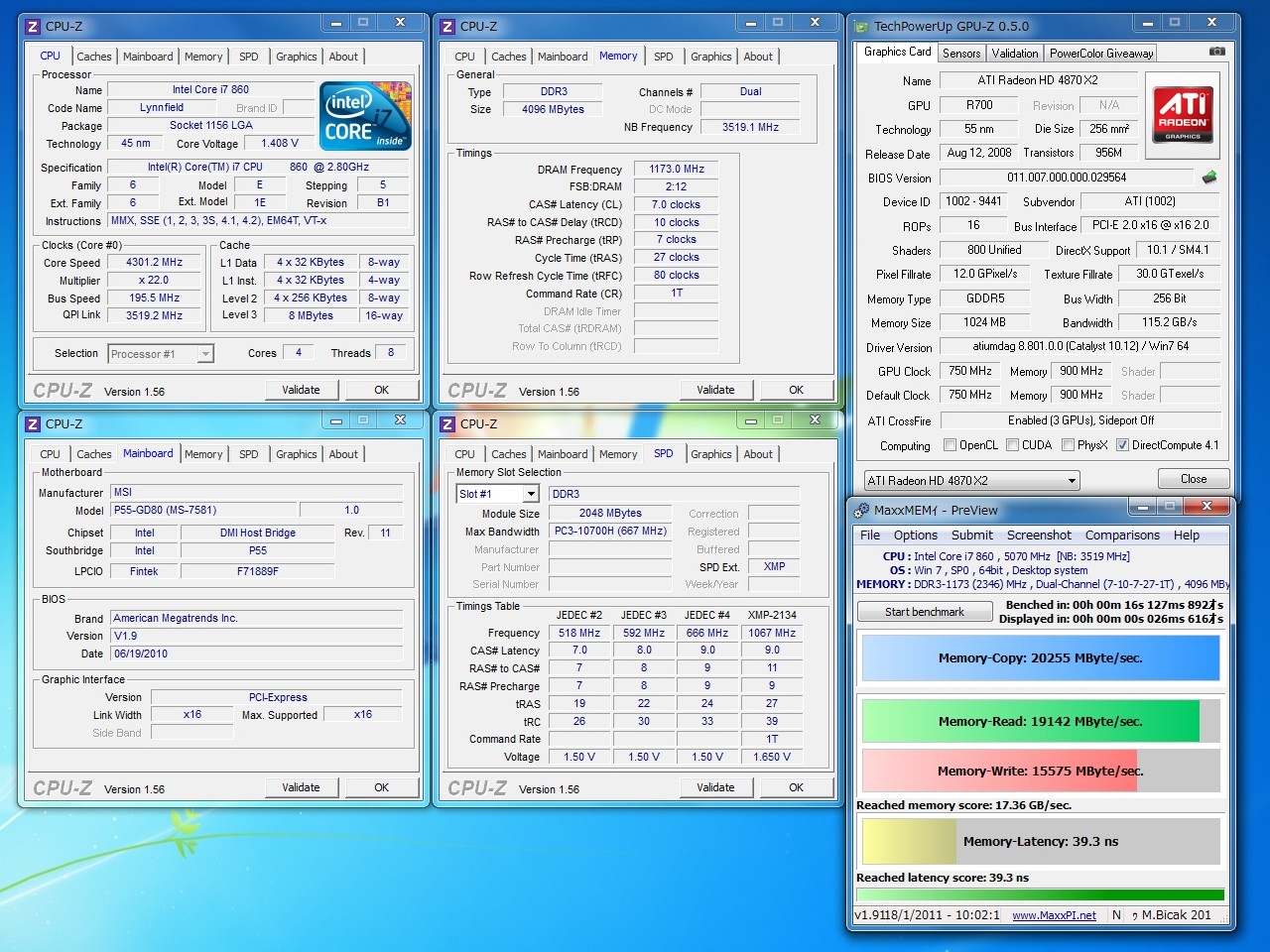Click the GPU-Z camera screenshot icon

(x=1217, y=52)
